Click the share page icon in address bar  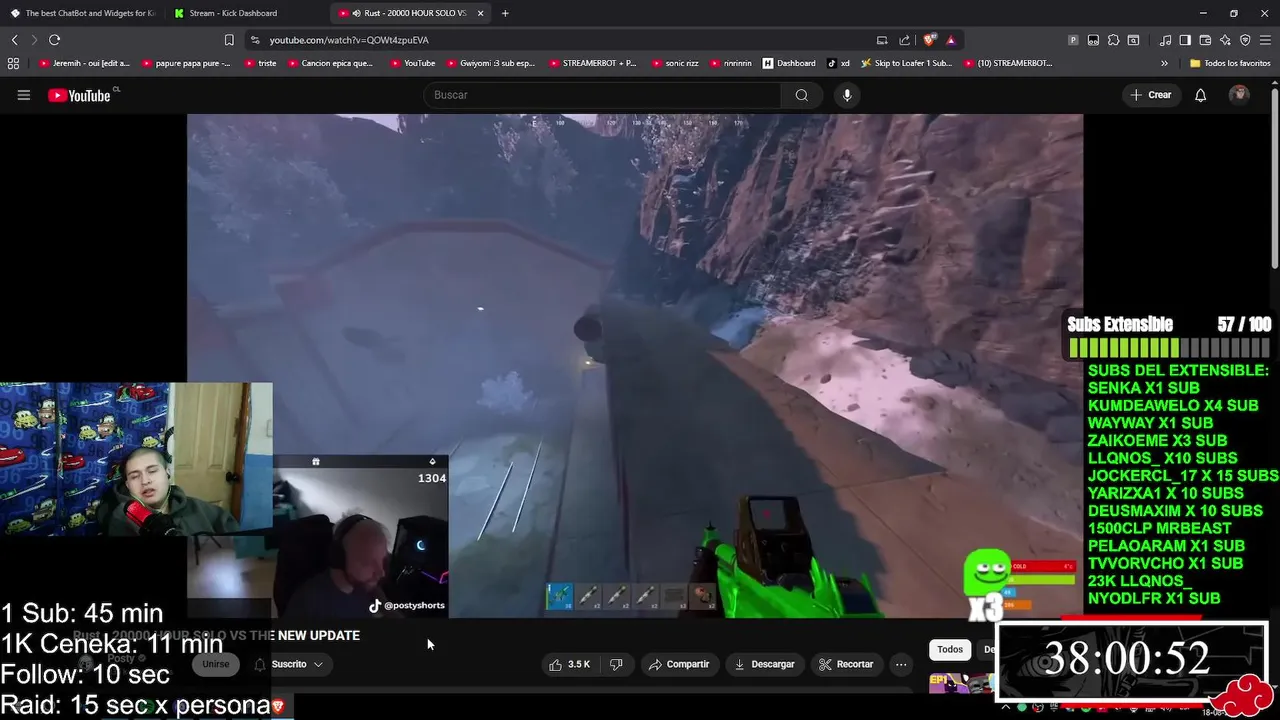pyautogui.click(x=904, y=40)
